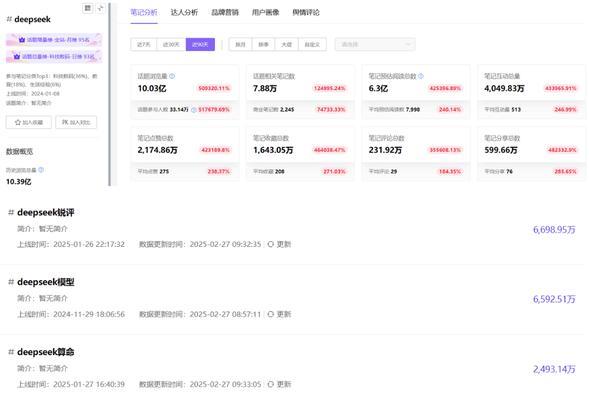Select the 按季 period option

(x=264, y=44)
